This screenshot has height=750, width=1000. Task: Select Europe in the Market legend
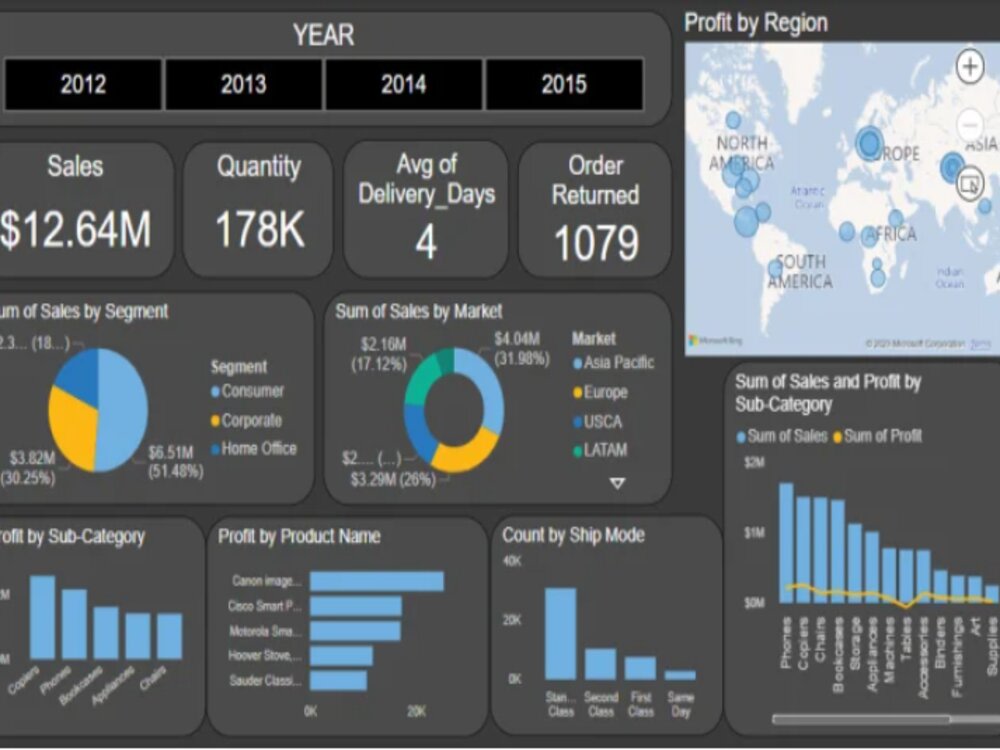pos(600,392)
